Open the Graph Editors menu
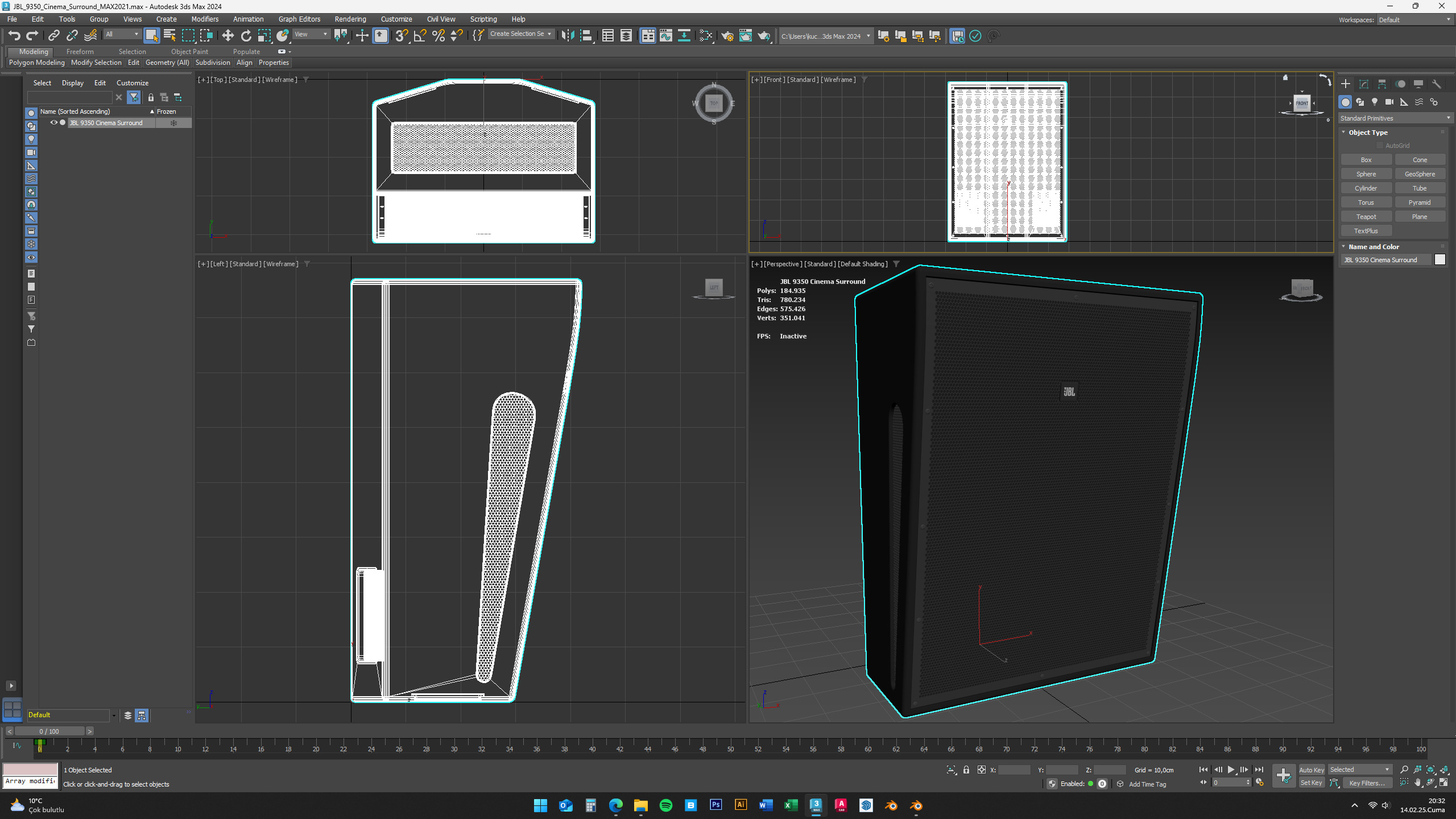1456x819 pixels. click(x=299, y=19)
